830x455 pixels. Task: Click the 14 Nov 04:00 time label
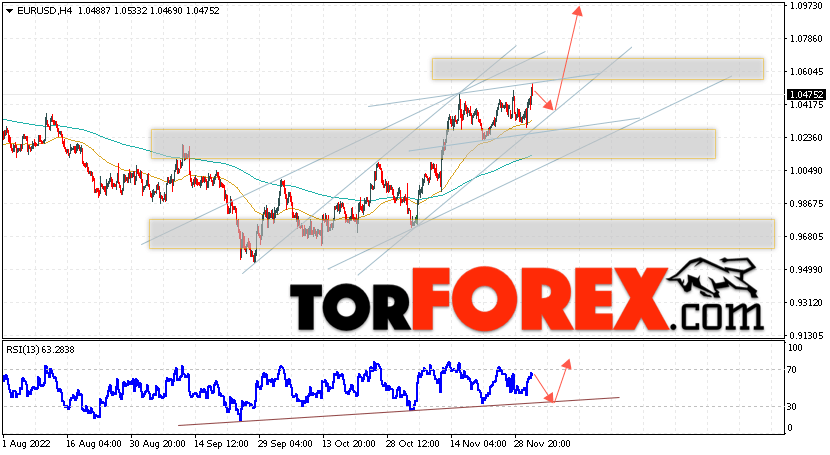coord(478,443)
